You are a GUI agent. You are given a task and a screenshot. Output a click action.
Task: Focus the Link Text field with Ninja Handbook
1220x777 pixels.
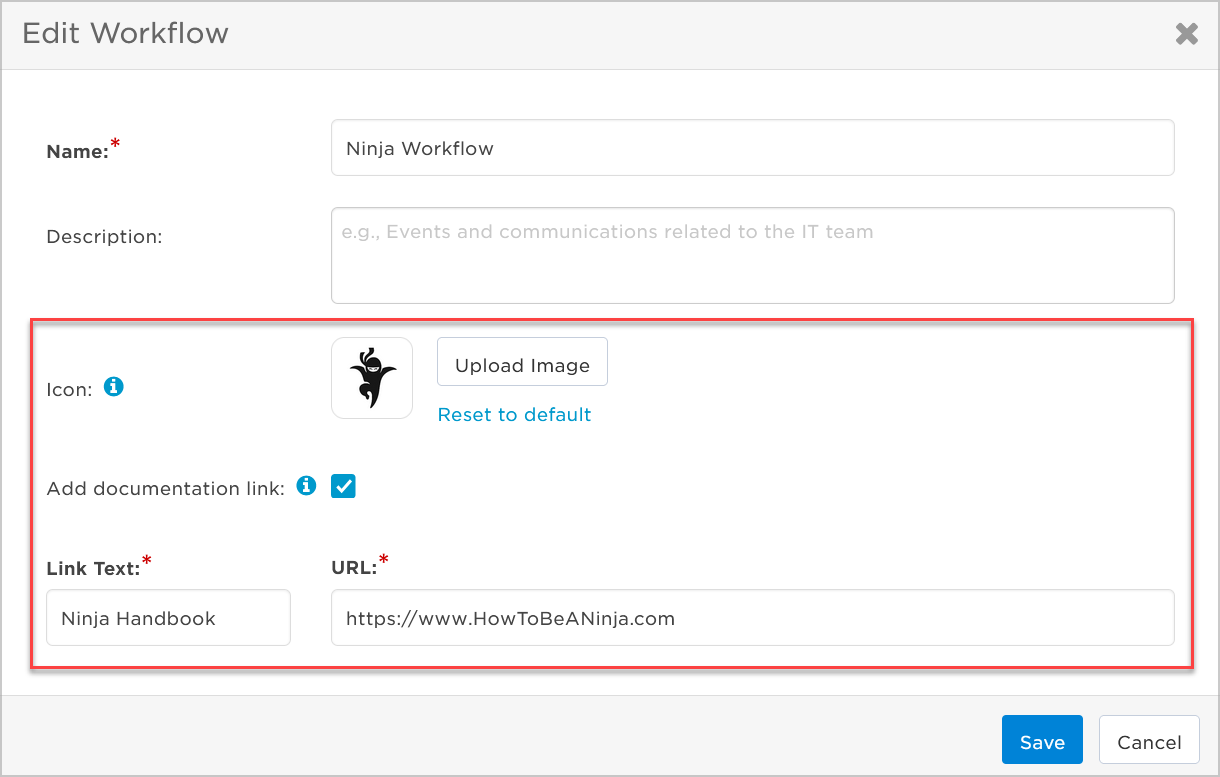(168, 618)
